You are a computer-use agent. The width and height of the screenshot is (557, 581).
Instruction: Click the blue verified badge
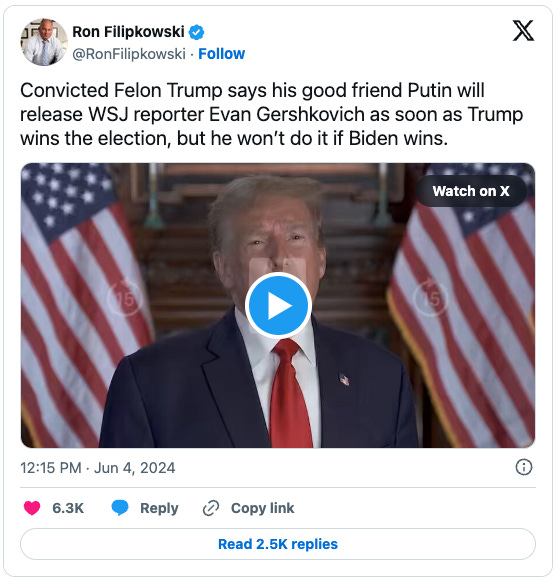(196, 32)
